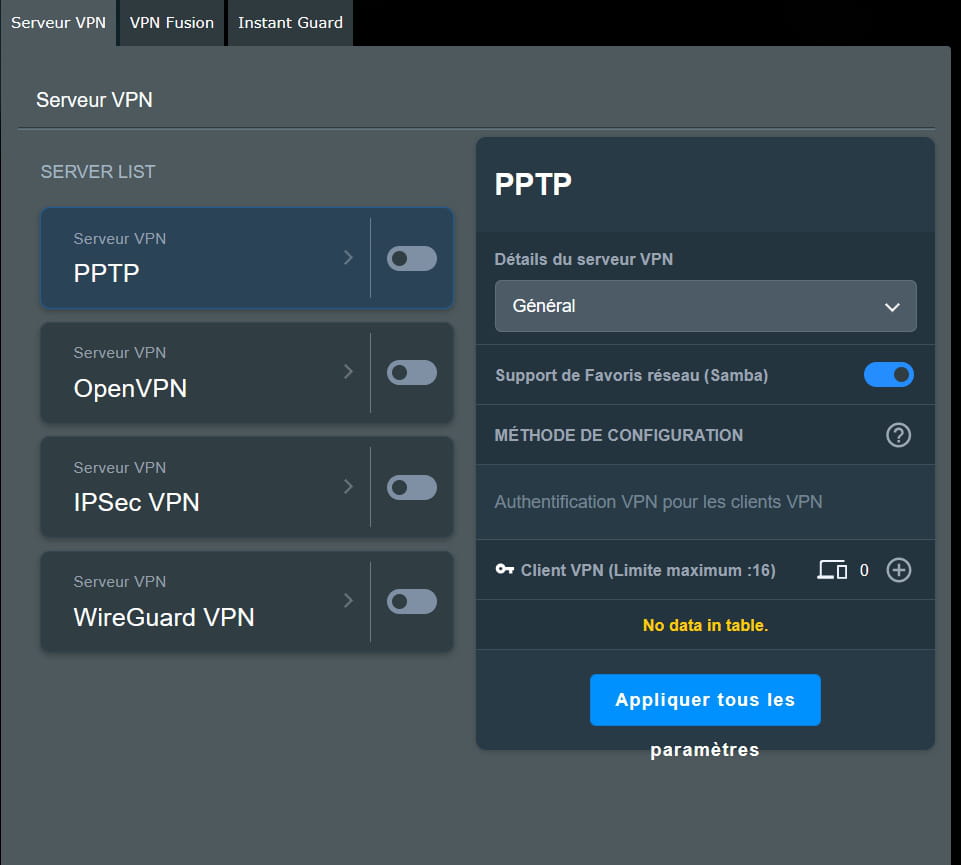Screen dimensions: 961x865
Task: Expand PPTP entry via chevron arrow
Action: coord(348,258)
